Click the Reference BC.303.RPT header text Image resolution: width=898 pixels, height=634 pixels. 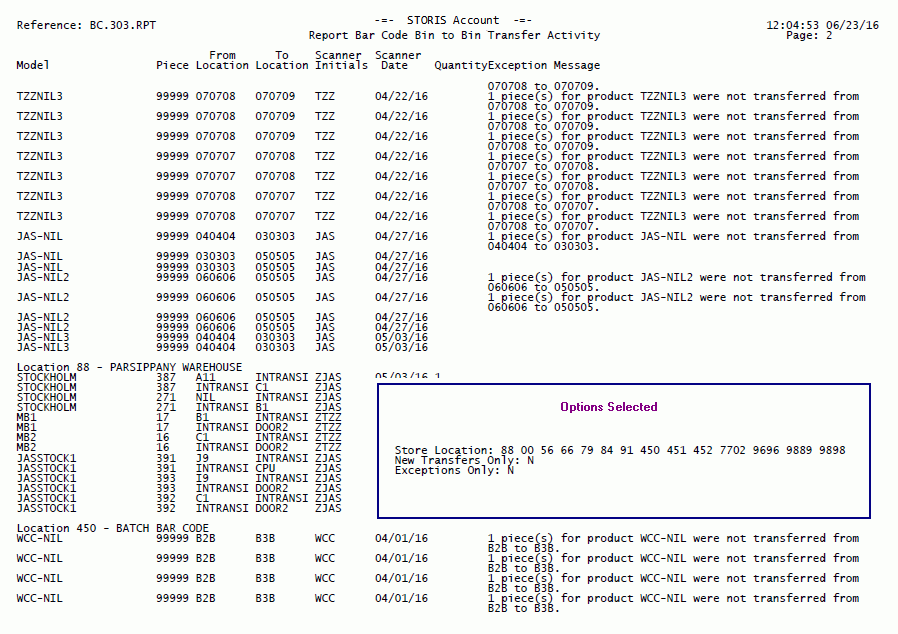[x=86, y=25]
